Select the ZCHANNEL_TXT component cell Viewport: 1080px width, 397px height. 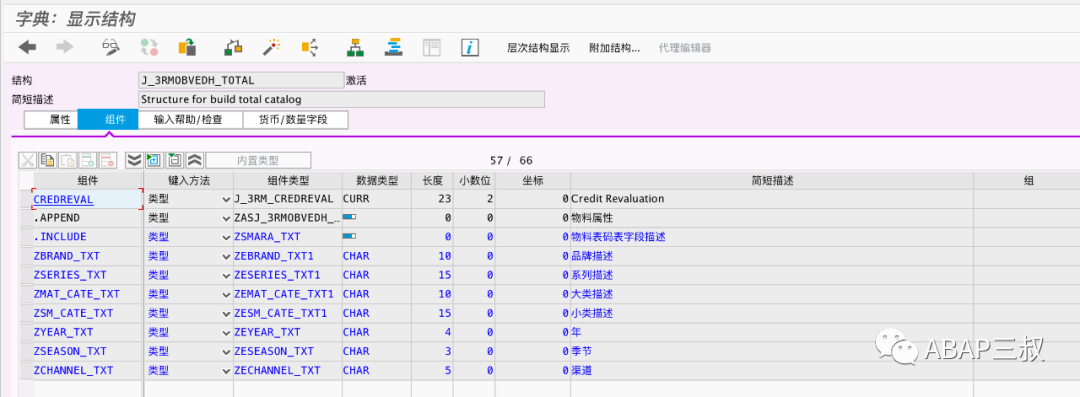pyautogui.click(x=87, y=370)
